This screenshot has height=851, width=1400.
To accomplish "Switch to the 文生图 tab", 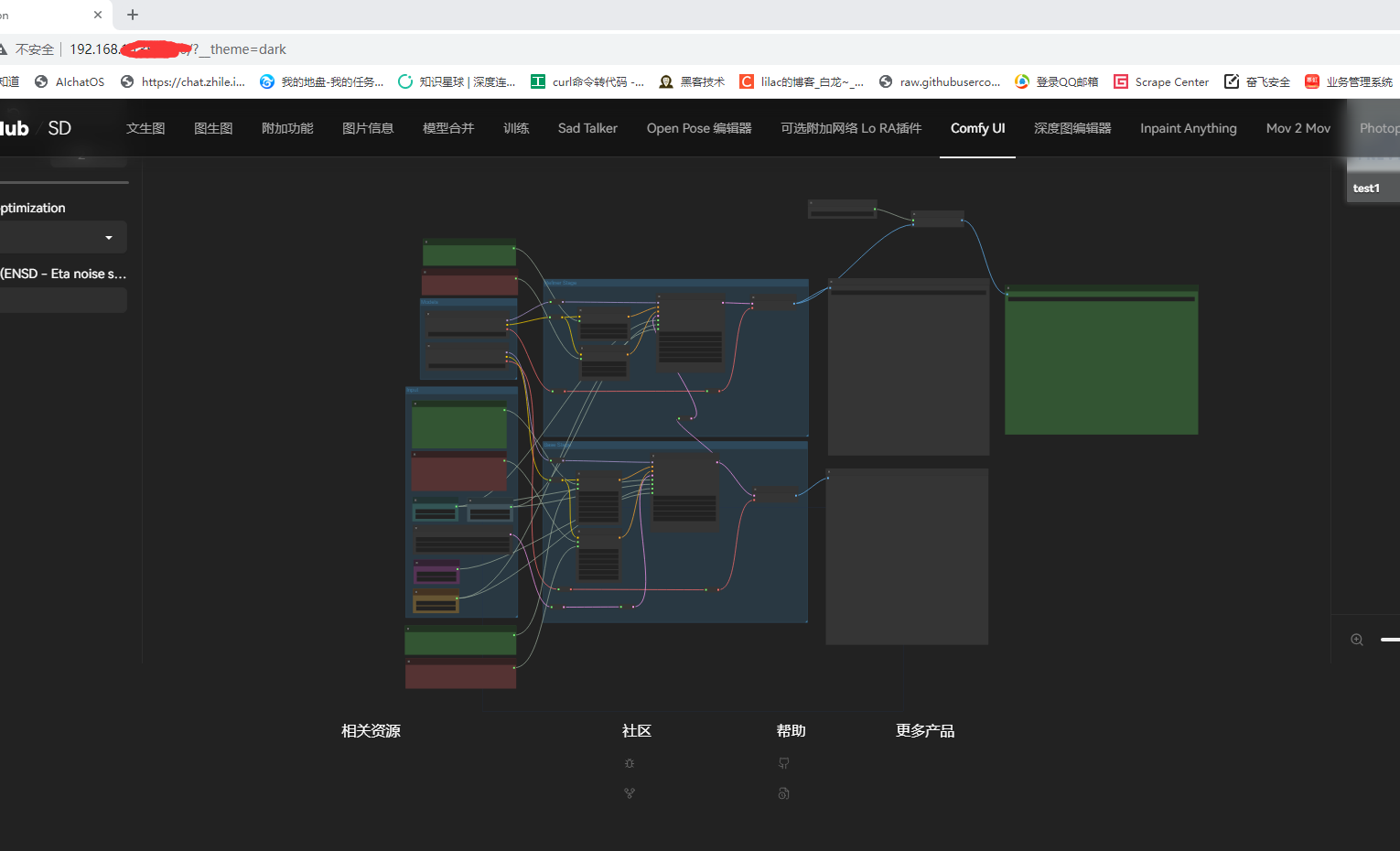I will tap(145, 128).
